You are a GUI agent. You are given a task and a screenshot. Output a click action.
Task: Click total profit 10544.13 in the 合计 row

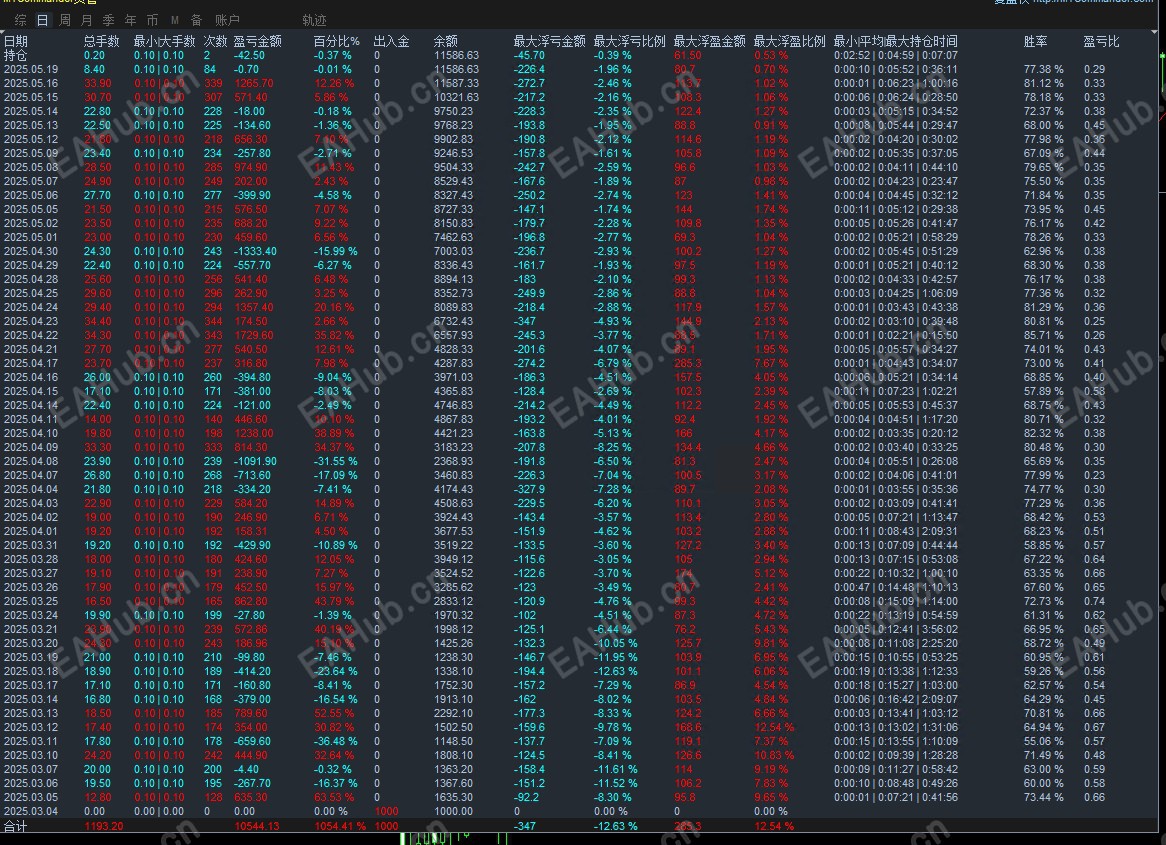coord(257,826)
